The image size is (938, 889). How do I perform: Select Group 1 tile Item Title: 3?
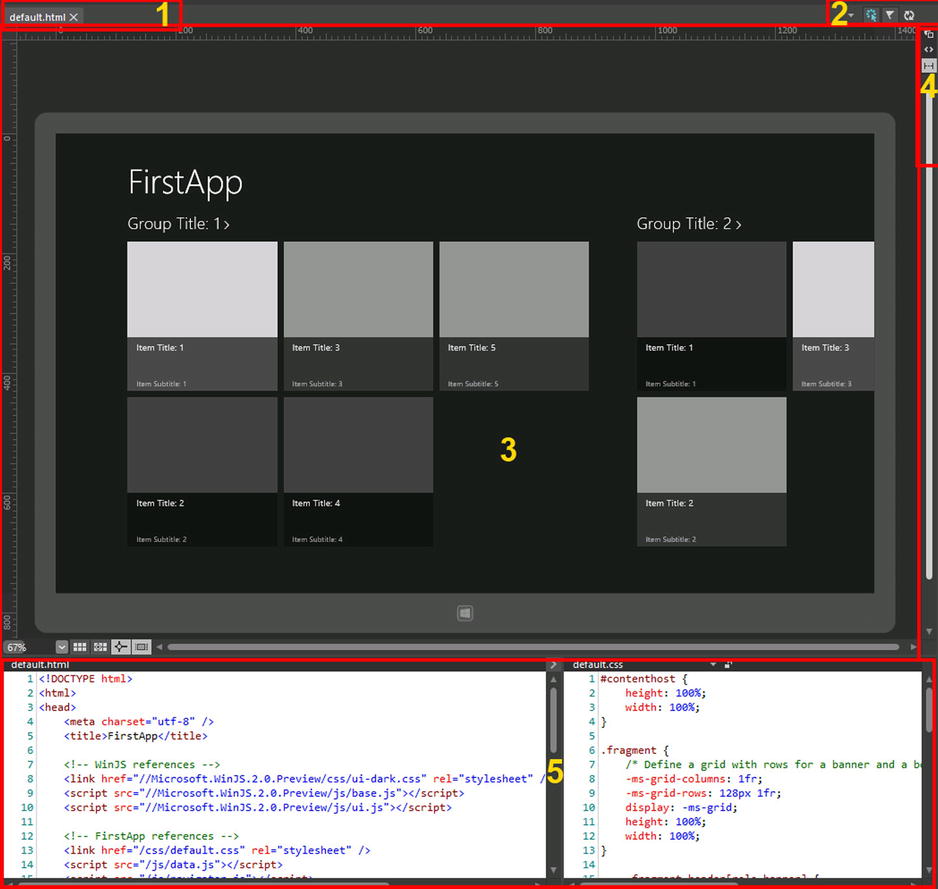point(358,316)
